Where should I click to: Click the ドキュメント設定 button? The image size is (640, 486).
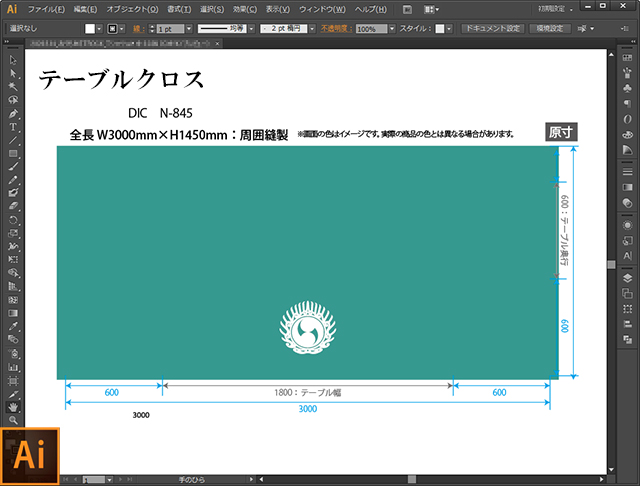(x=492, y=29)
